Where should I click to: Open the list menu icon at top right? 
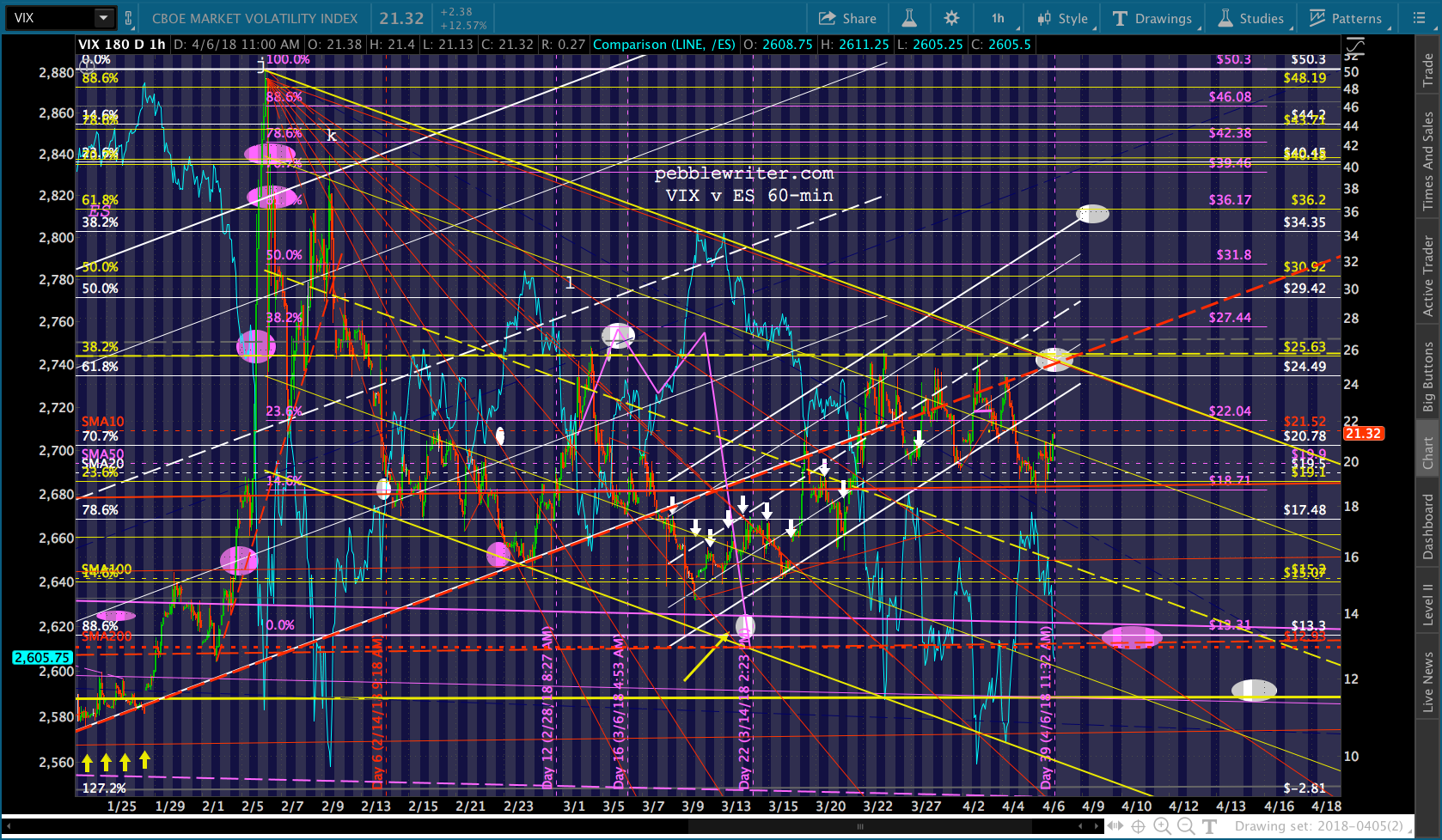[x=1419, y=18]
